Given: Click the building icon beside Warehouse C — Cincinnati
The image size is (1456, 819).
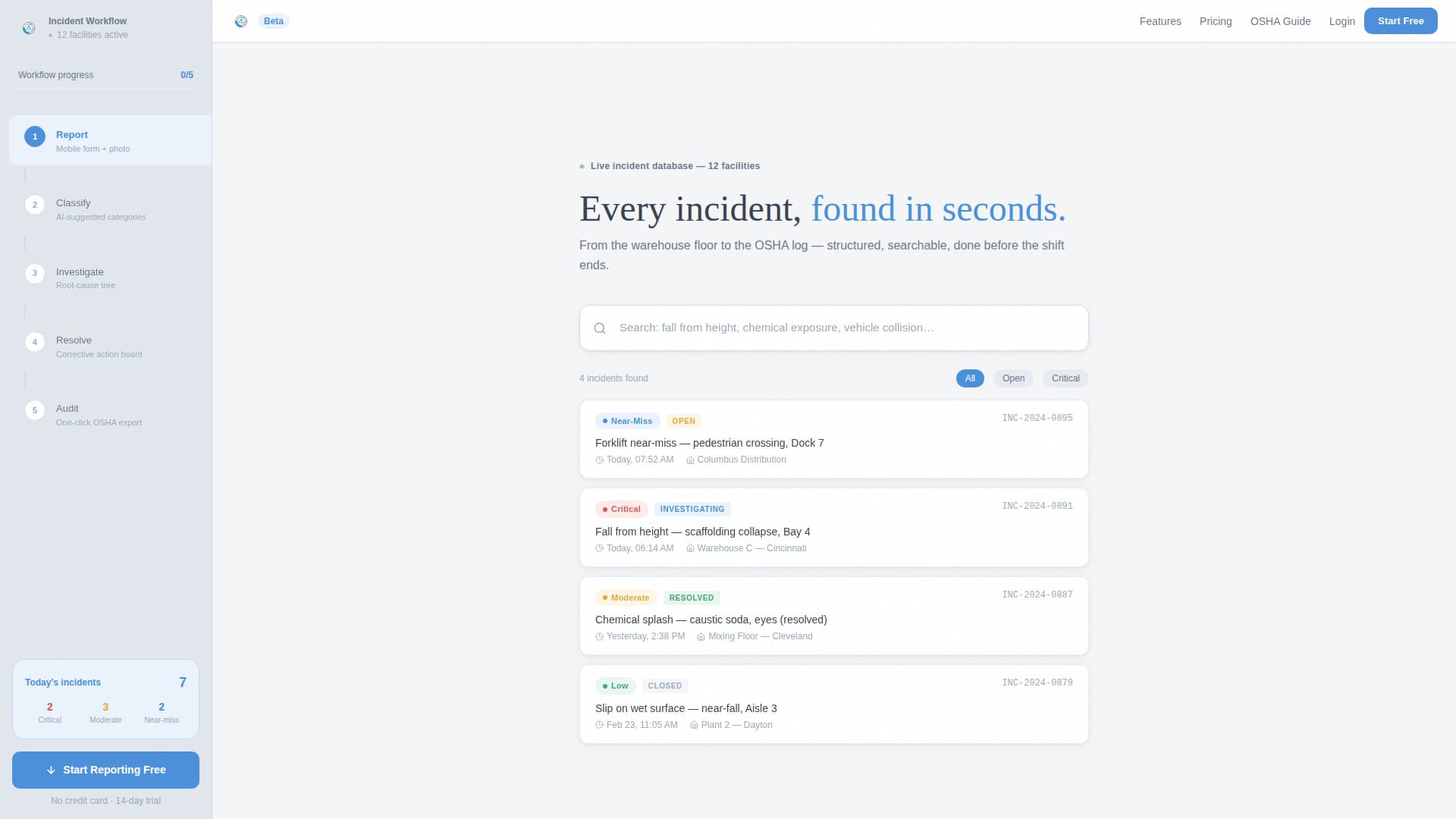Looking at the screenshot, I should pyautogui.click(x=690, y=549).
